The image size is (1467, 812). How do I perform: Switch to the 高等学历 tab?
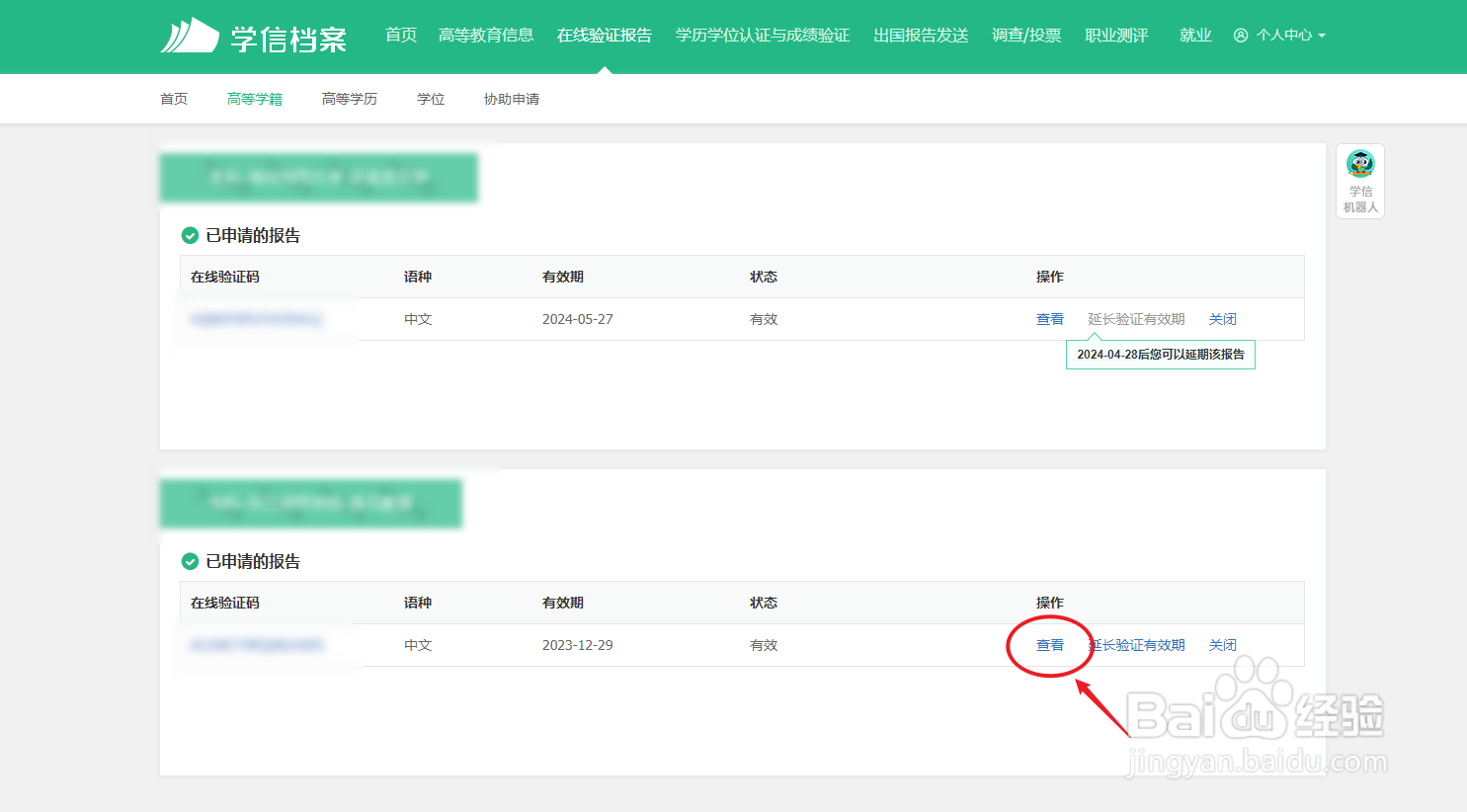coord(349,99)
